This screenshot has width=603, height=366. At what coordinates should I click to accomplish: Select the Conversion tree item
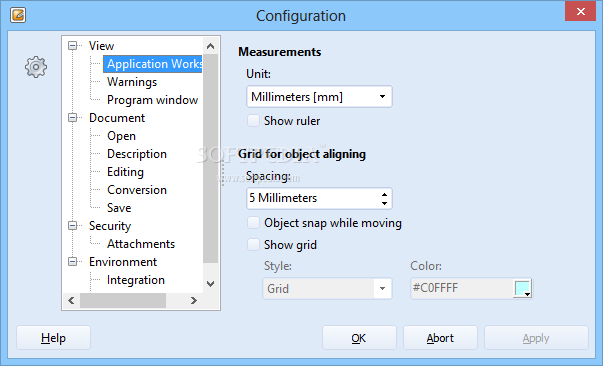pos(137,190)
